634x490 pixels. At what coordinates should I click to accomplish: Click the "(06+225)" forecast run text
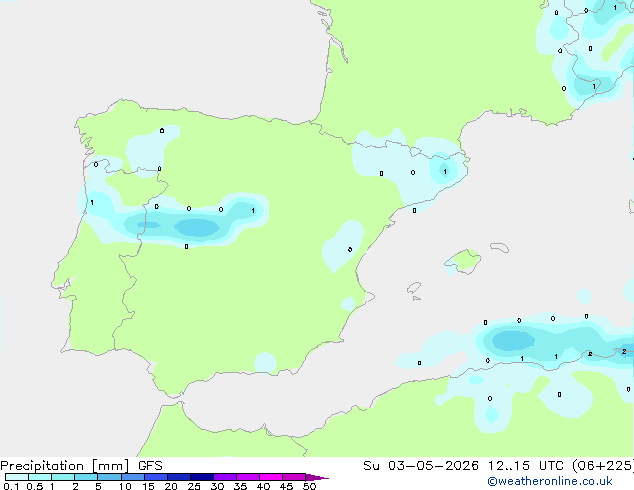pyautogui.click(x=603, y=466)
